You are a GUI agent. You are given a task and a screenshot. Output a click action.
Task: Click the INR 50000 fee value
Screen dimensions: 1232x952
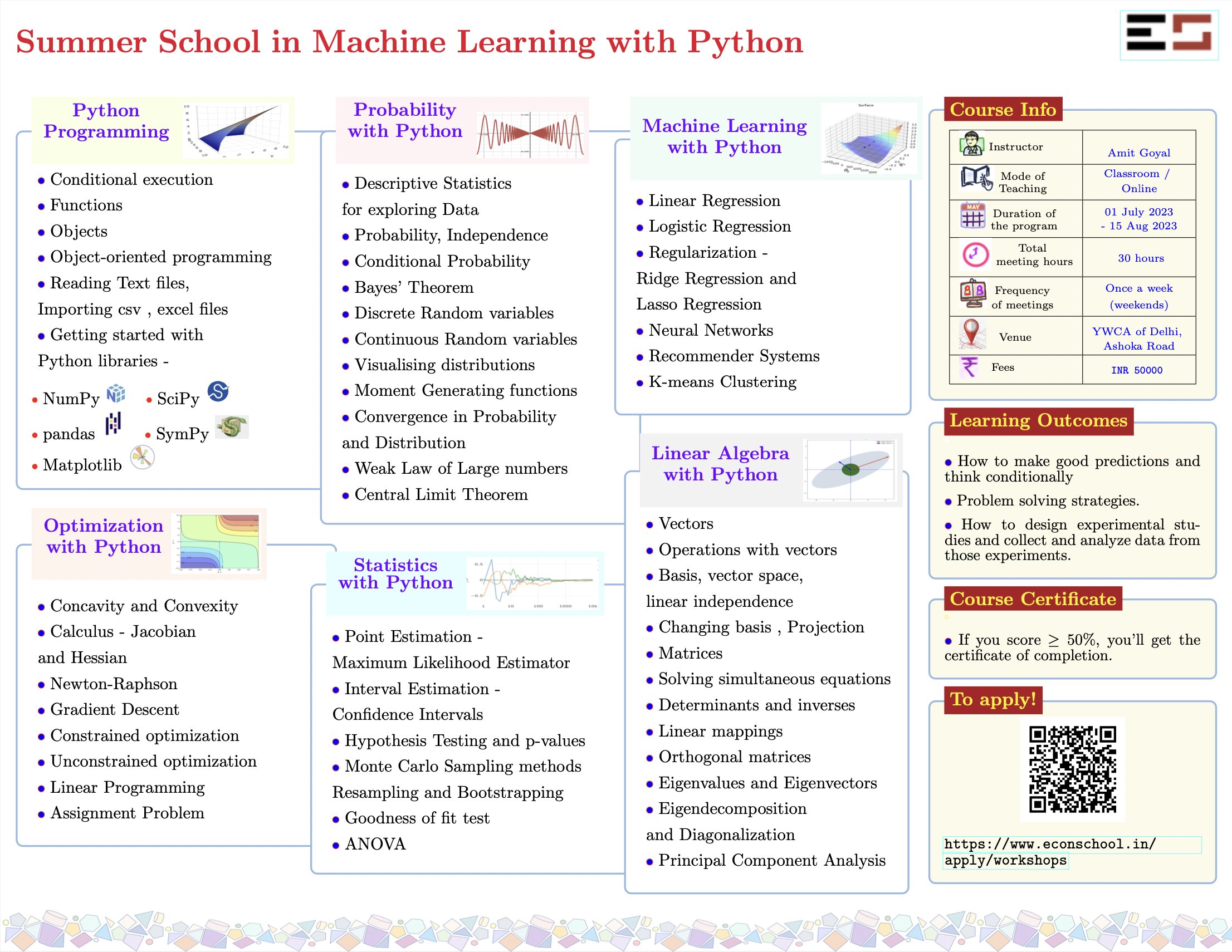(1137, 370)
